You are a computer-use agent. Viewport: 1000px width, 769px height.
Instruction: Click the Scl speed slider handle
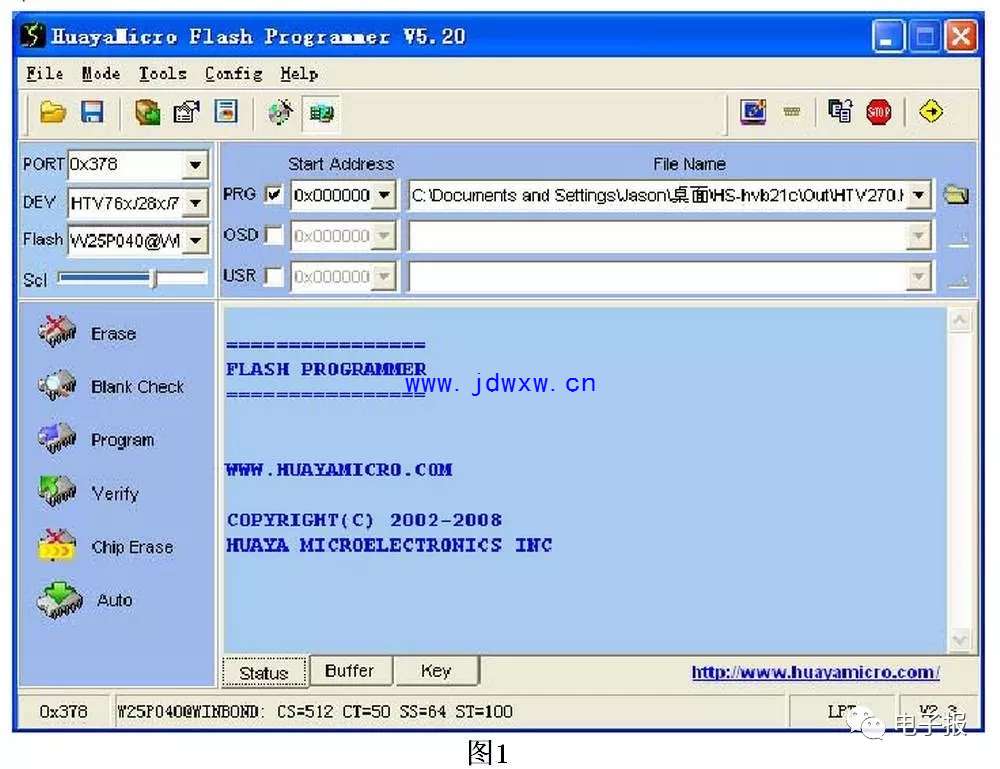pyautogui.click(x=153, y=279)
